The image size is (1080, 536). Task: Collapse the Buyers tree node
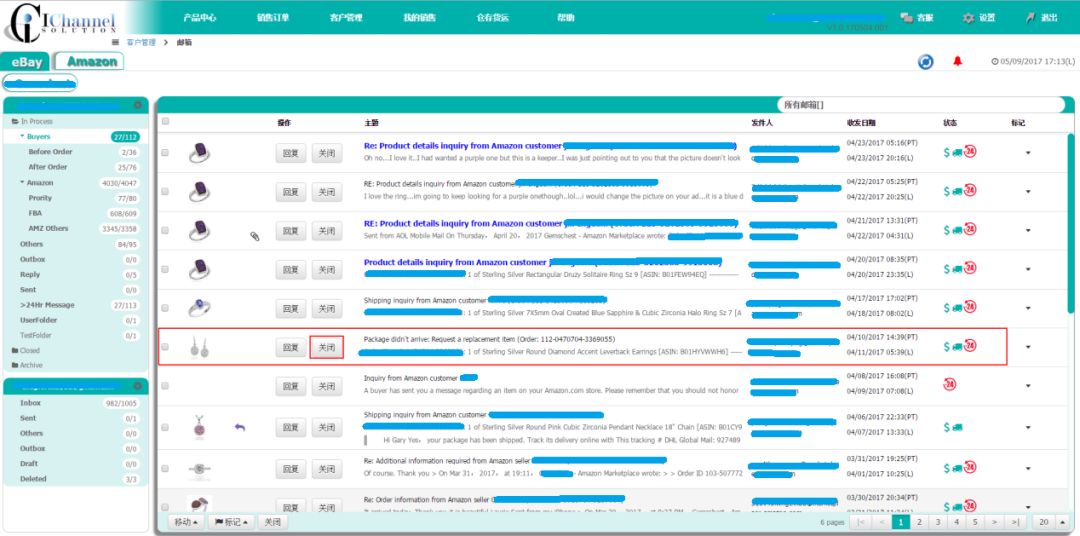(22, 136)
